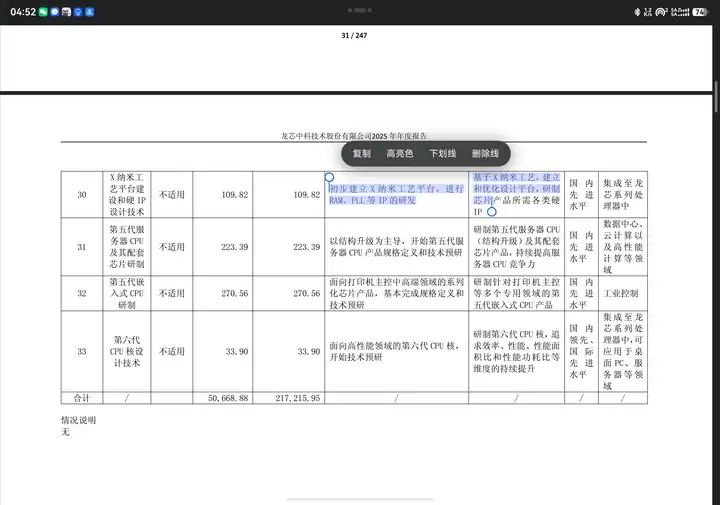The image size is (720, 505).
Task: Click text 面向打印机主控中高端领域的系列化芯片产品
Action: pos(397,287)
